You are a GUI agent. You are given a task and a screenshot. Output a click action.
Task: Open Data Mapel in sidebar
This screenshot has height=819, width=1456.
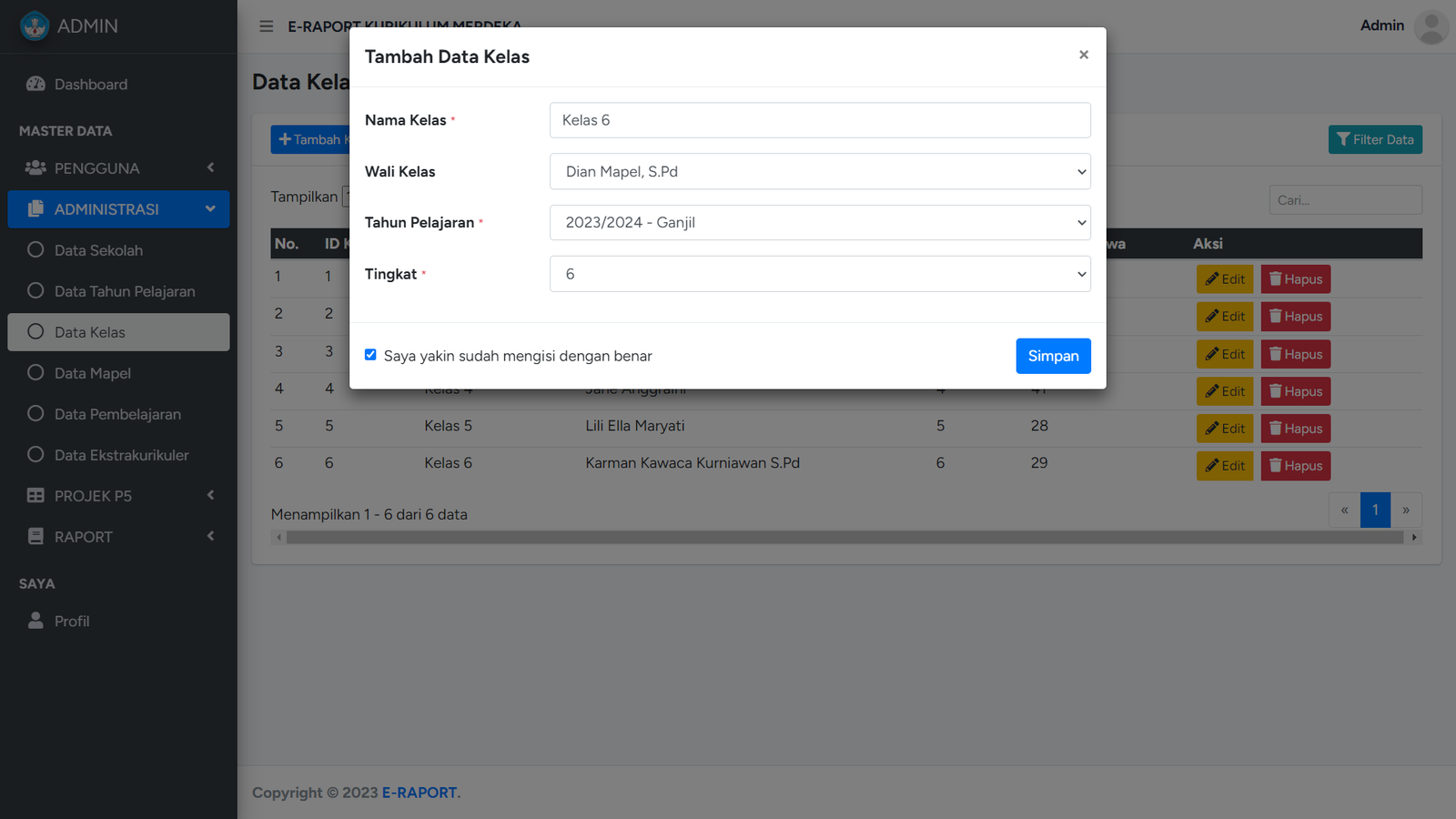(92, 373)
